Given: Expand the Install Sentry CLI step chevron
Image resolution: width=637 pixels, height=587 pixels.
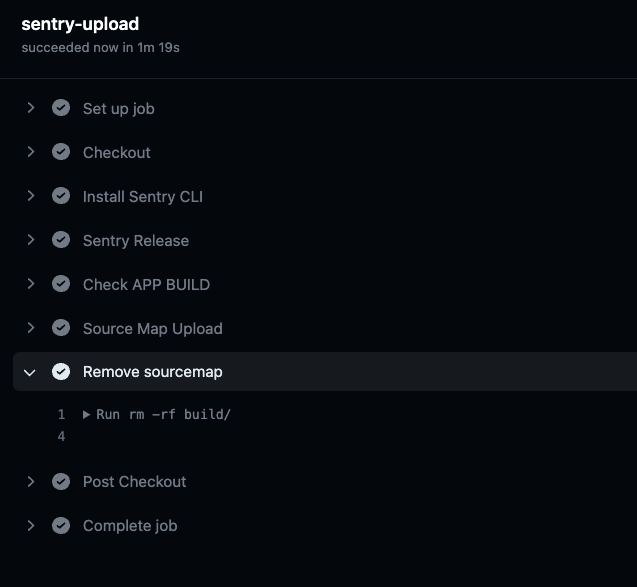Looking at the screenshot, I should (30, 196).
